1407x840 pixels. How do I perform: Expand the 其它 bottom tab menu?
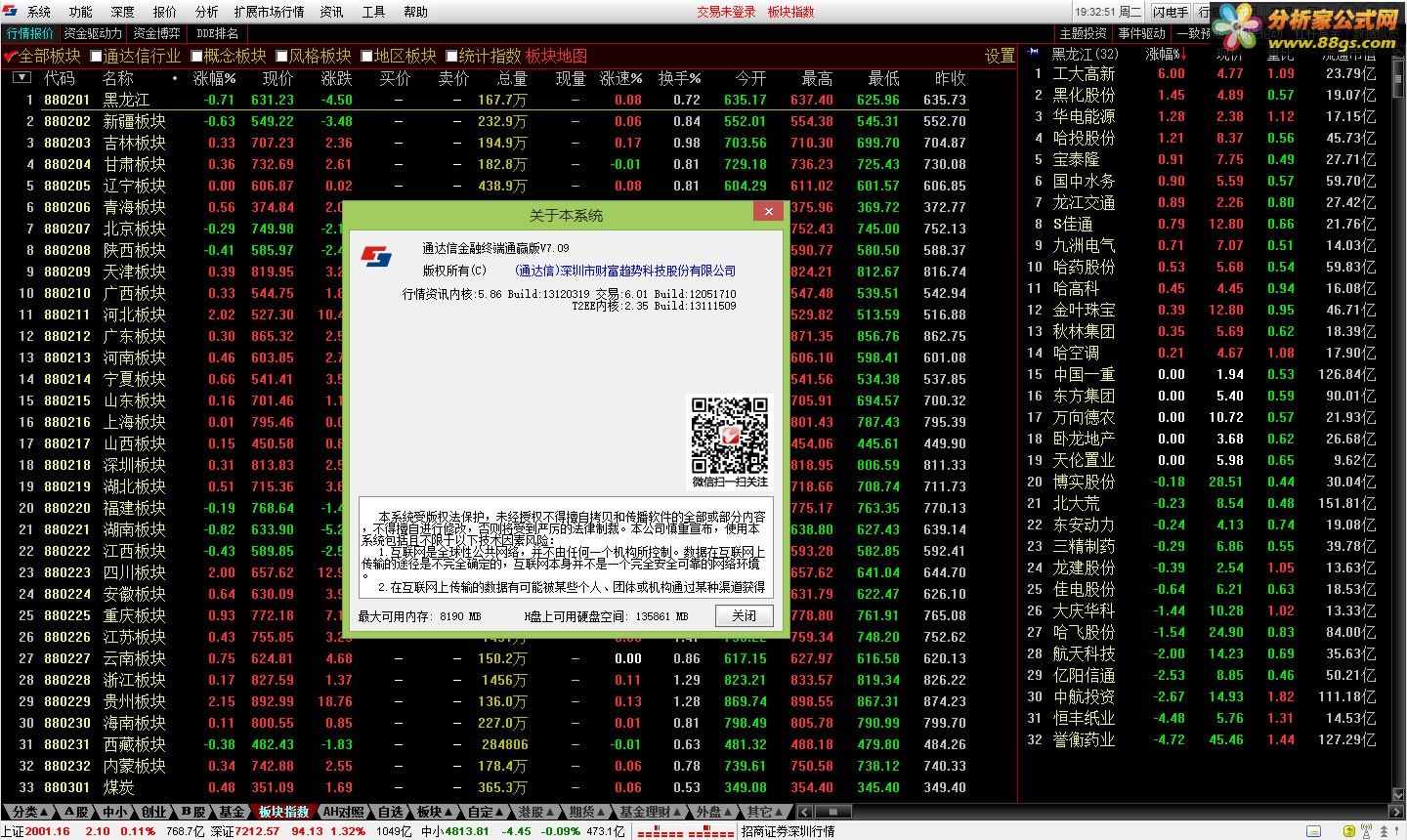(764, 812)
